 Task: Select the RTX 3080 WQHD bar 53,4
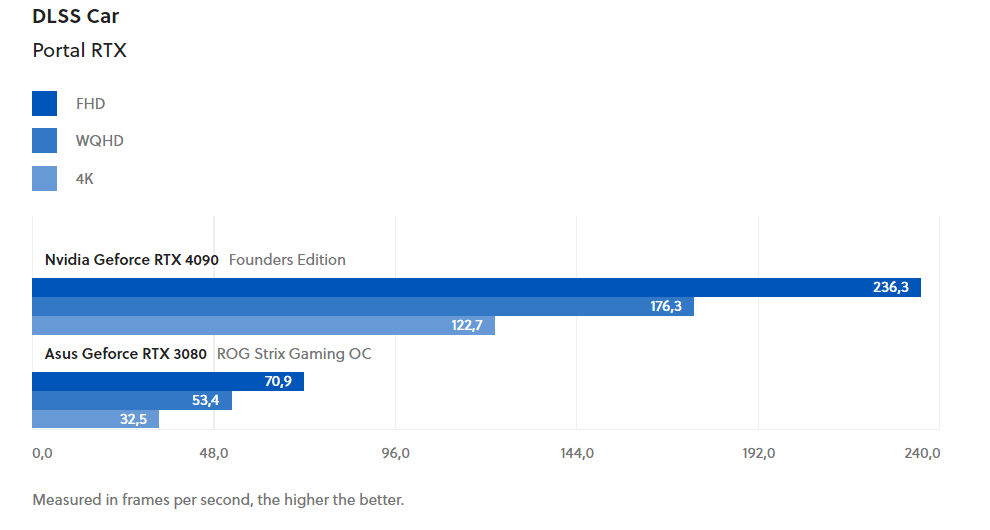coord(132,401)
